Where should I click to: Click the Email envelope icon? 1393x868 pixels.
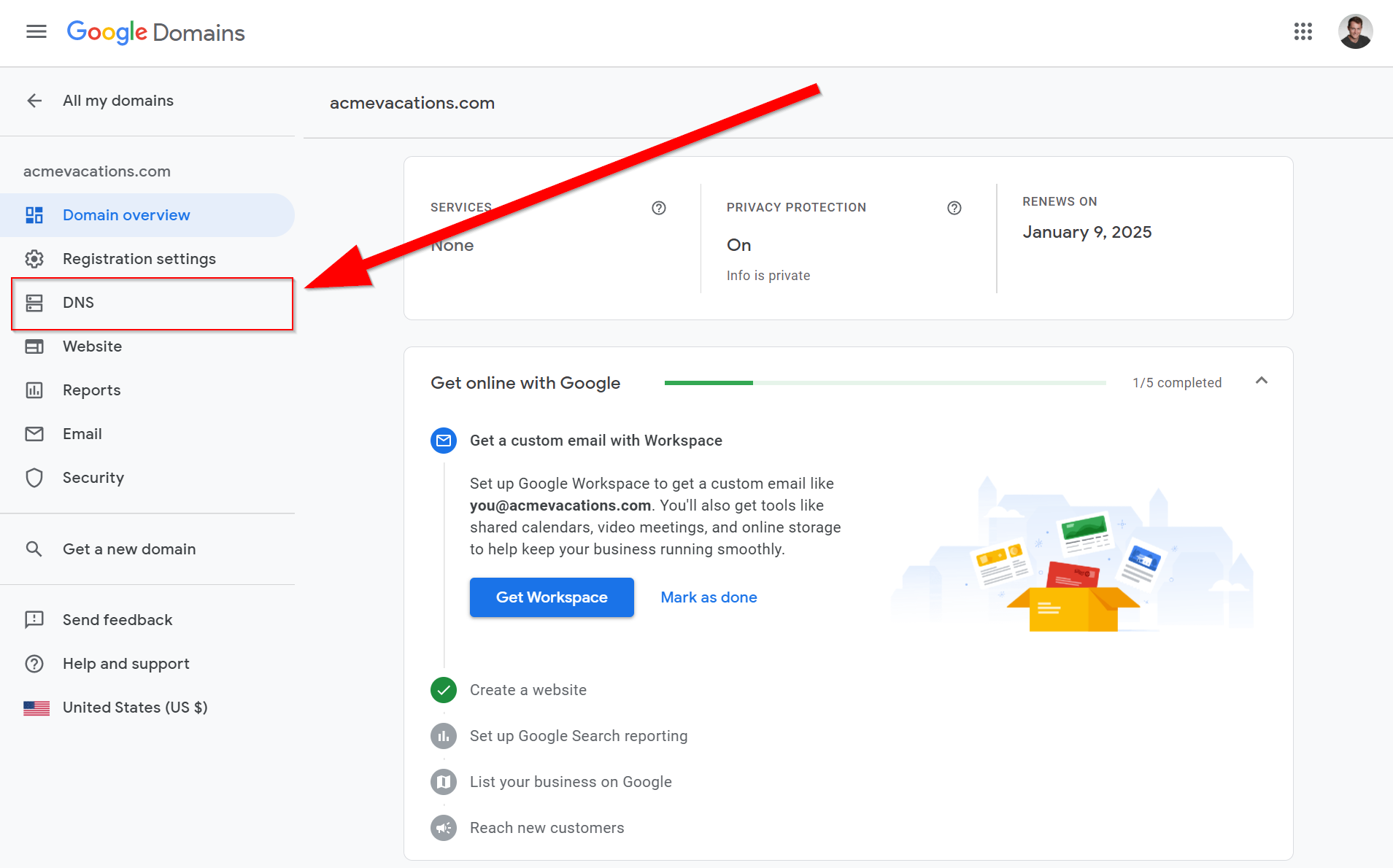34,433
